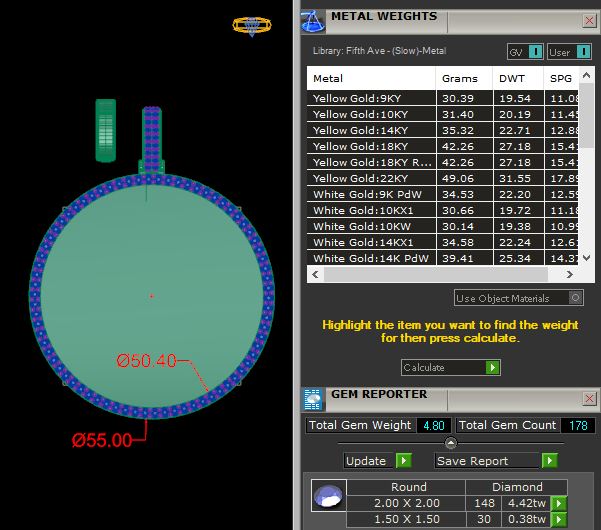Click the round gem shape thumbnail
The image size is (601, 530).
click(x=325, y=496)
